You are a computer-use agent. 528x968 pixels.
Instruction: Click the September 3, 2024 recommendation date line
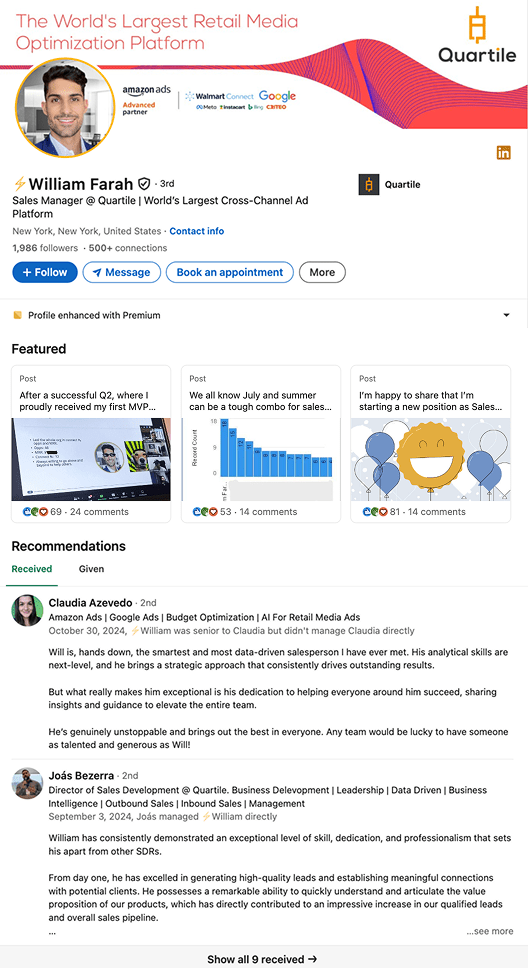(163, 816)
